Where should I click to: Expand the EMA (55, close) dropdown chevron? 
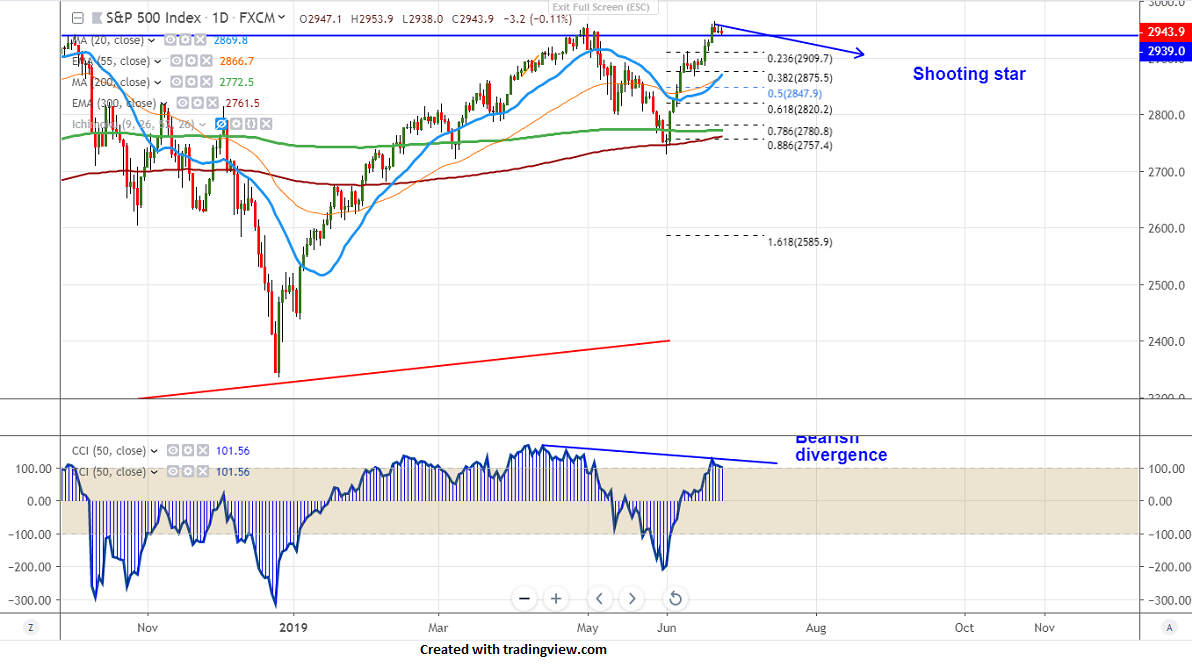(157, 62)
